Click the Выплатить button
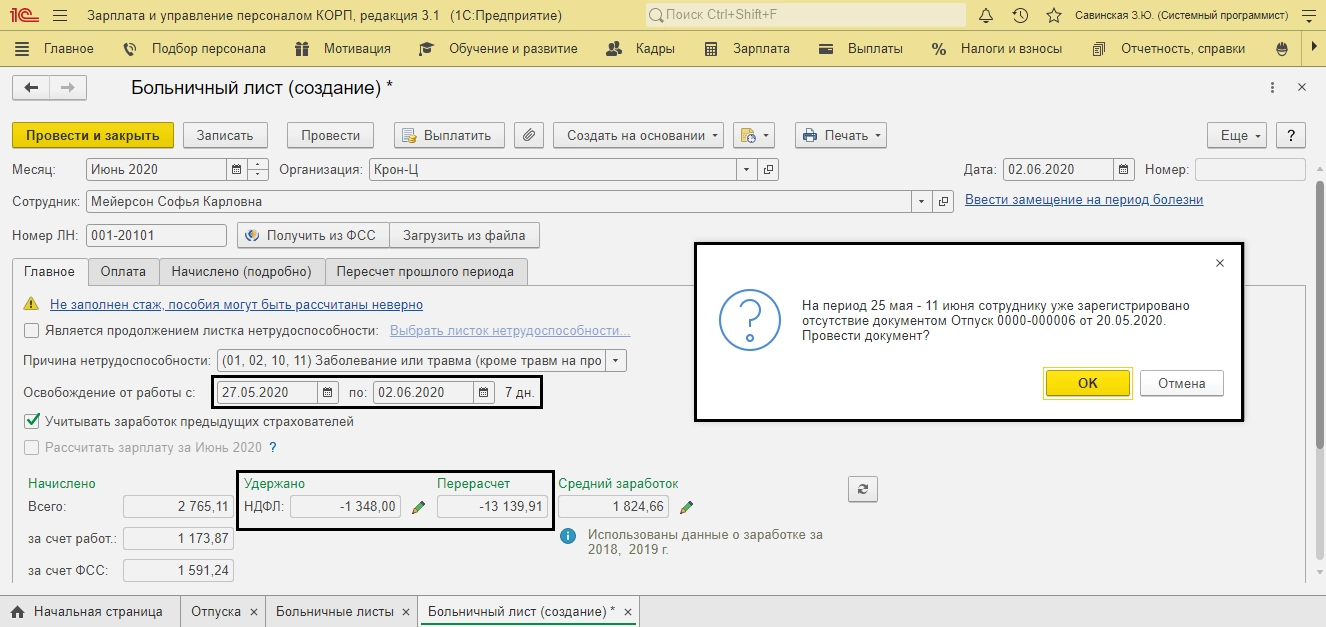 pos(449,135)
